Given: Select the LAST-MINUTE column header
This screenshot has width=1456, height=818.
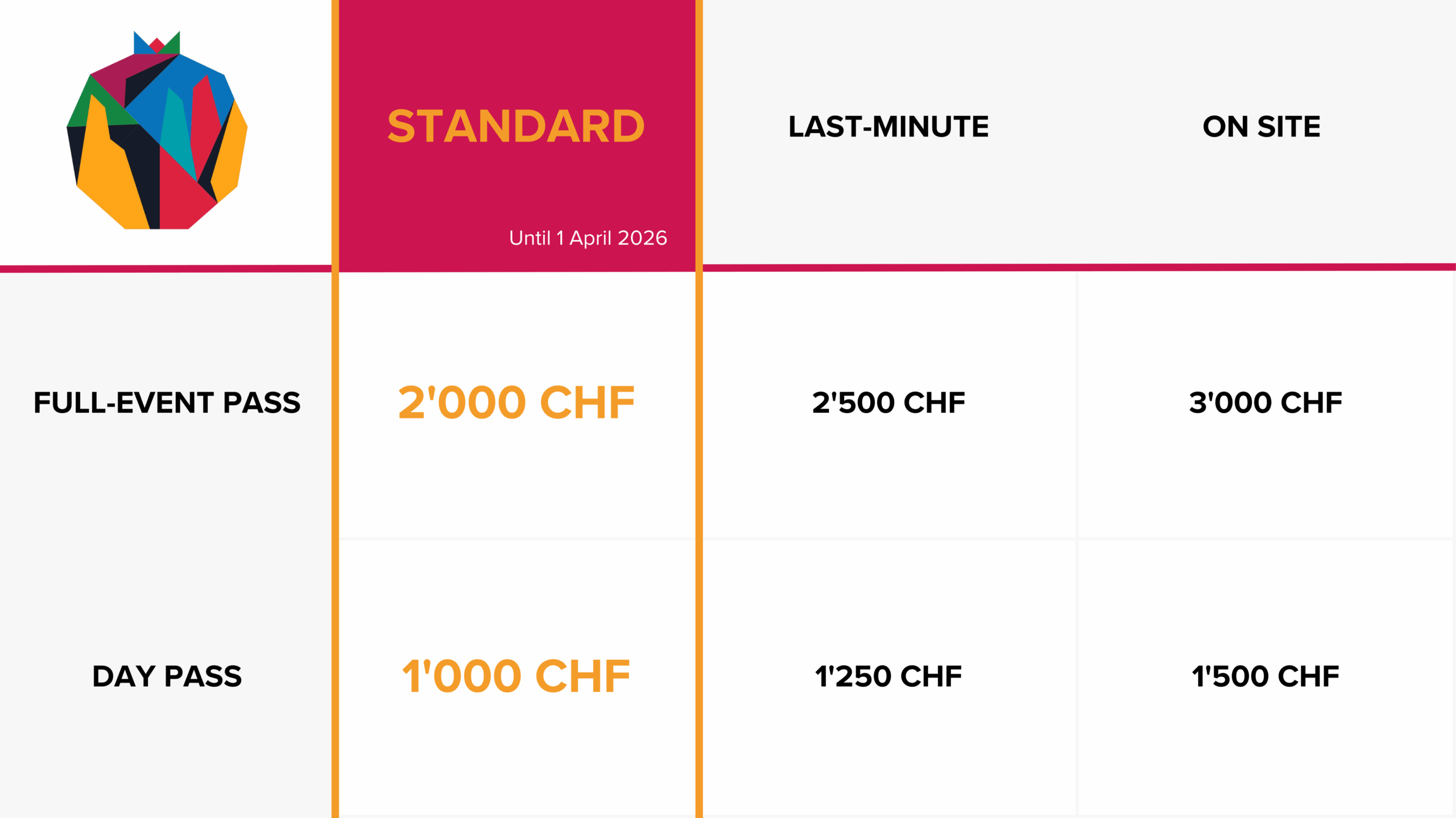Looking at the screenshot, I should coord(888,126).
